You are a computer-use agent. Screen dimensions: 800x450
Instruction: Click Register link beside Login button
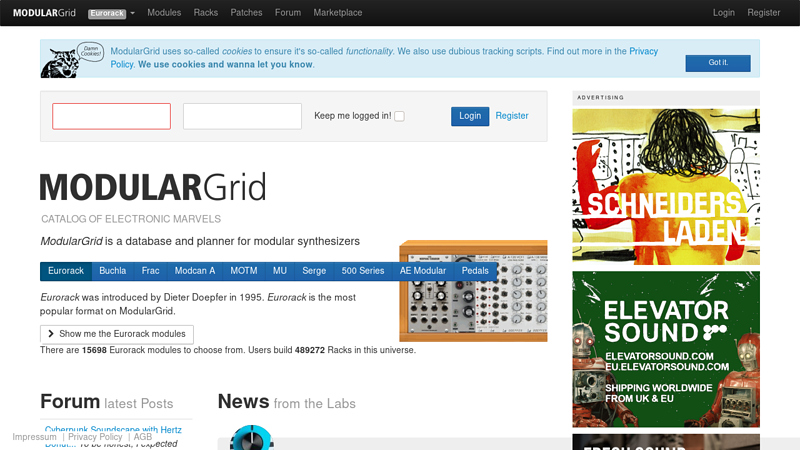[x=512, y=116]
